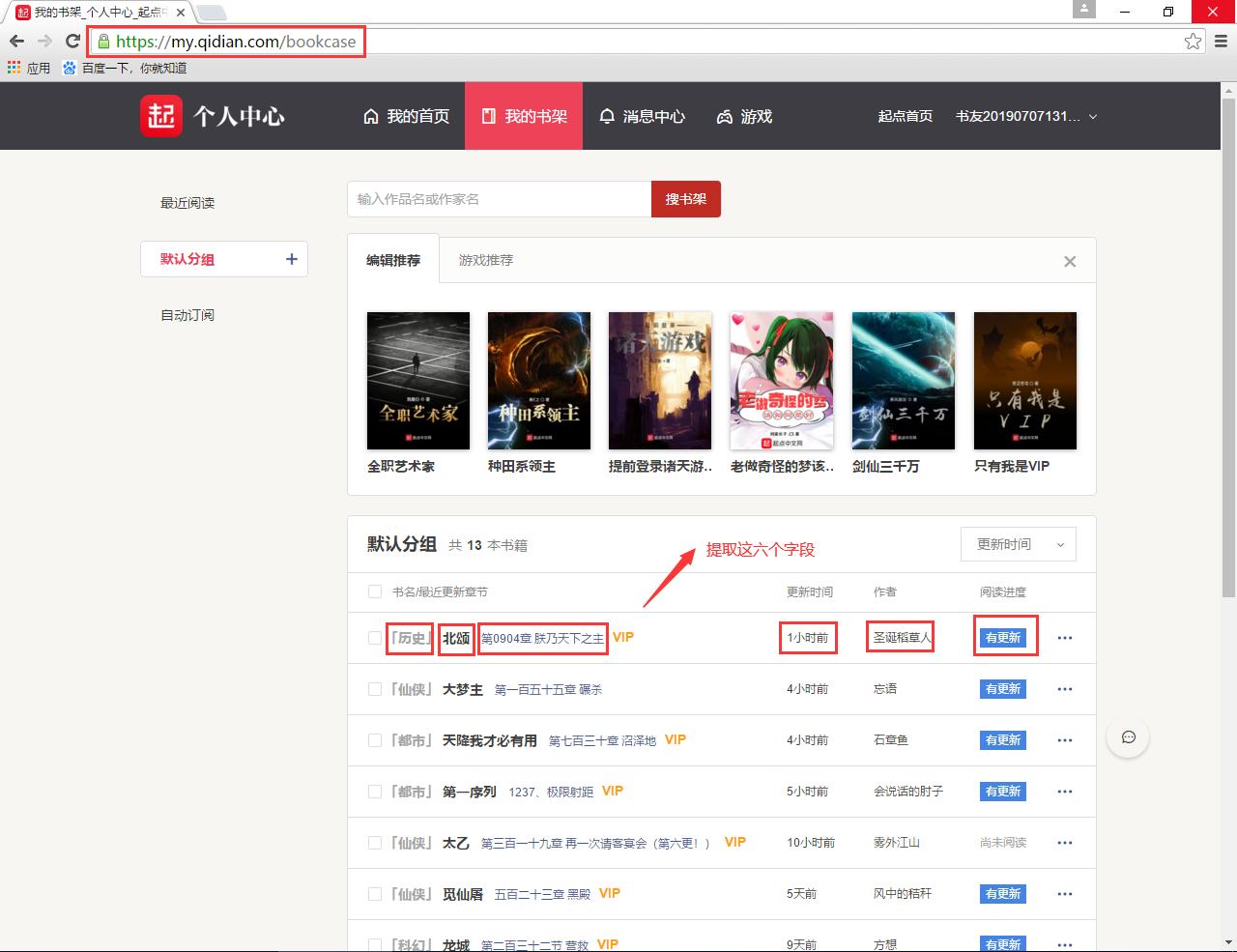
Task: Open more options for 北颂 row
Action: click(1065, 638)
